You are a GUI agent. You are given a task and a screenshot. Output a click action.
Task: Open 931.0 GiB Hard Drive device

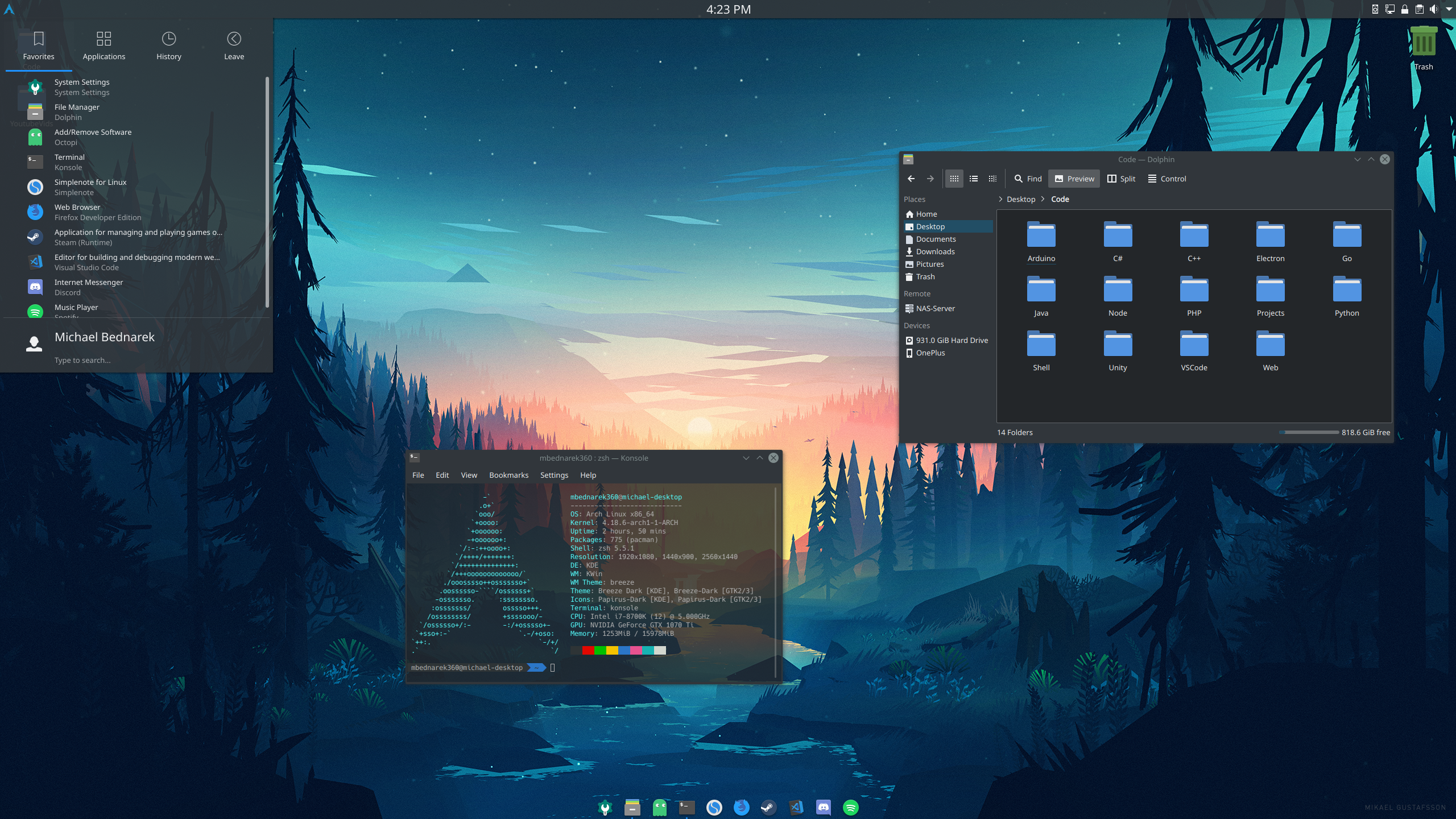pyautogui.click(x=948, y=340)
